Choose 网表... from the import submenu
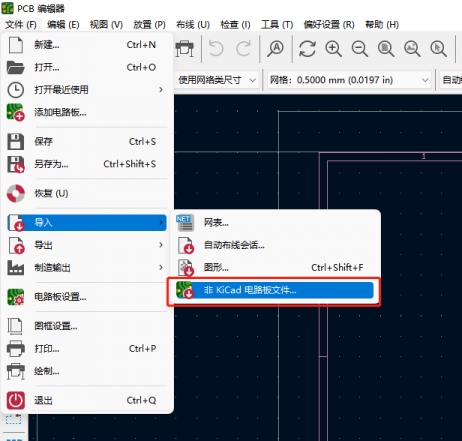 point(275,223)
